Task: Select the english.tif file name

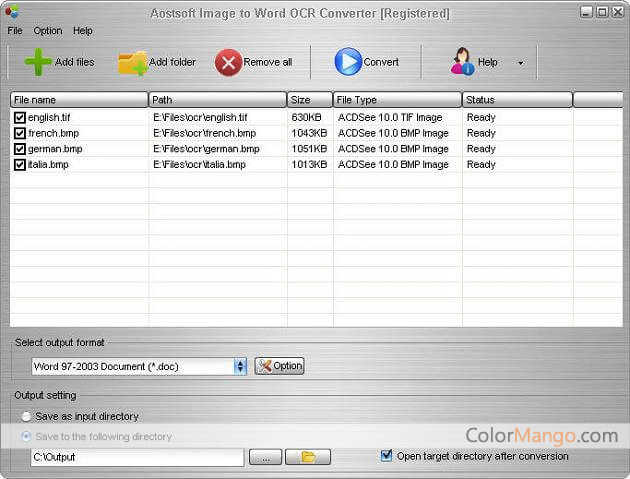Action: [x=49, y=117]
